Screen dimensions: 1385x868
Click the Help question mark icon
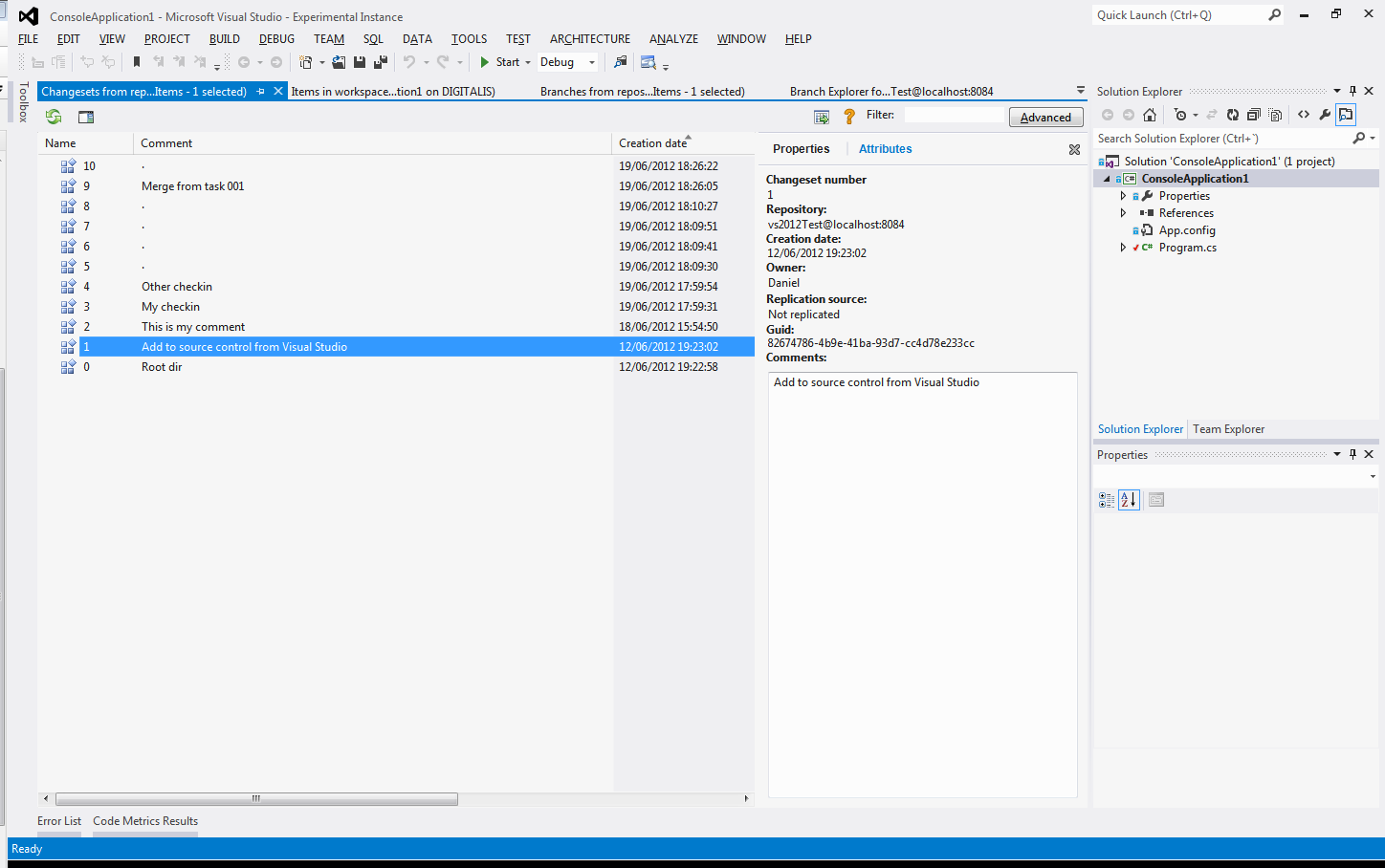pos(848,116)
